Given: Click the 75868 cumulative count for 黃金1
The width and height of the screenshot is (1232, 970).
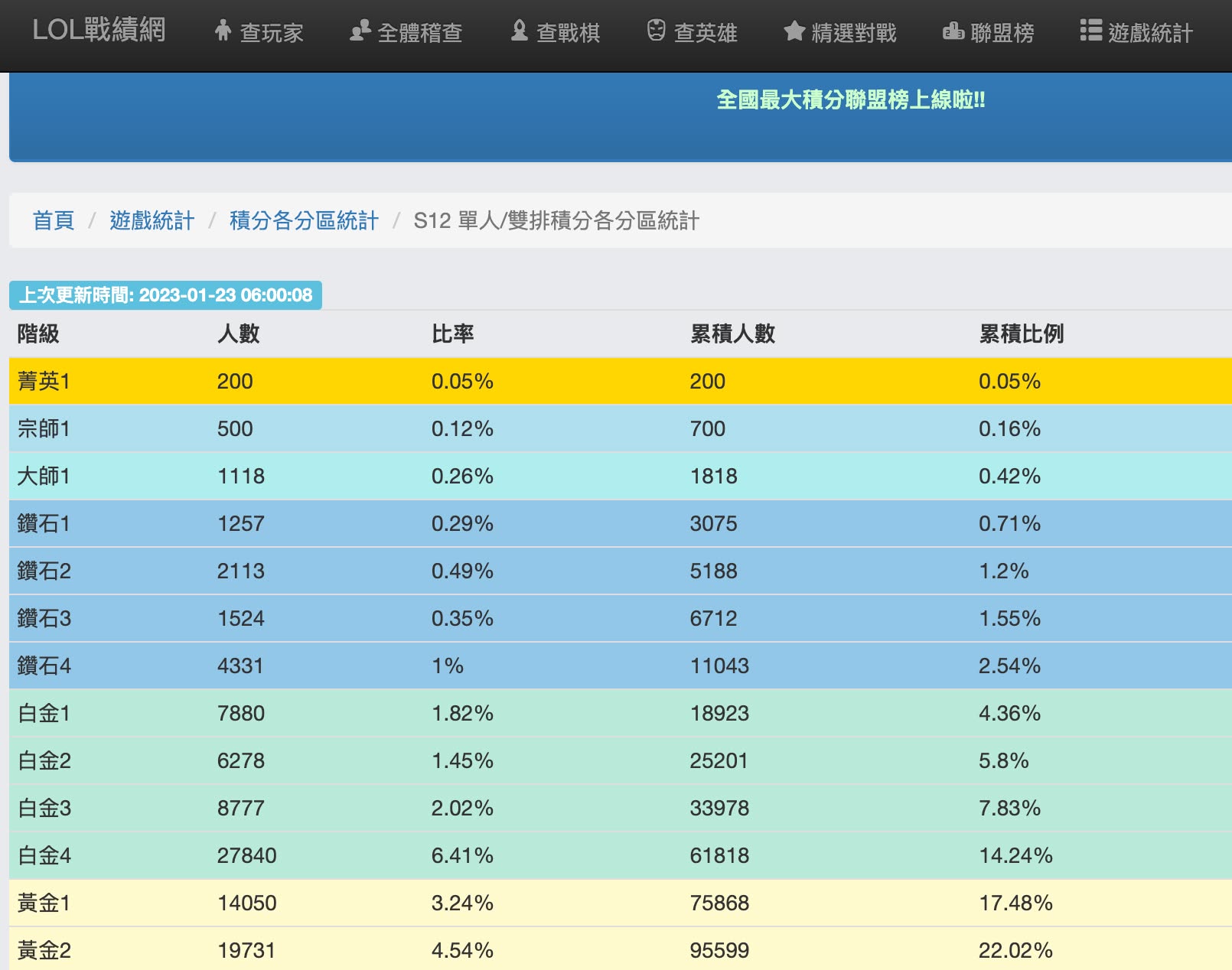Looking at the screenshot, I should [719, 903].
